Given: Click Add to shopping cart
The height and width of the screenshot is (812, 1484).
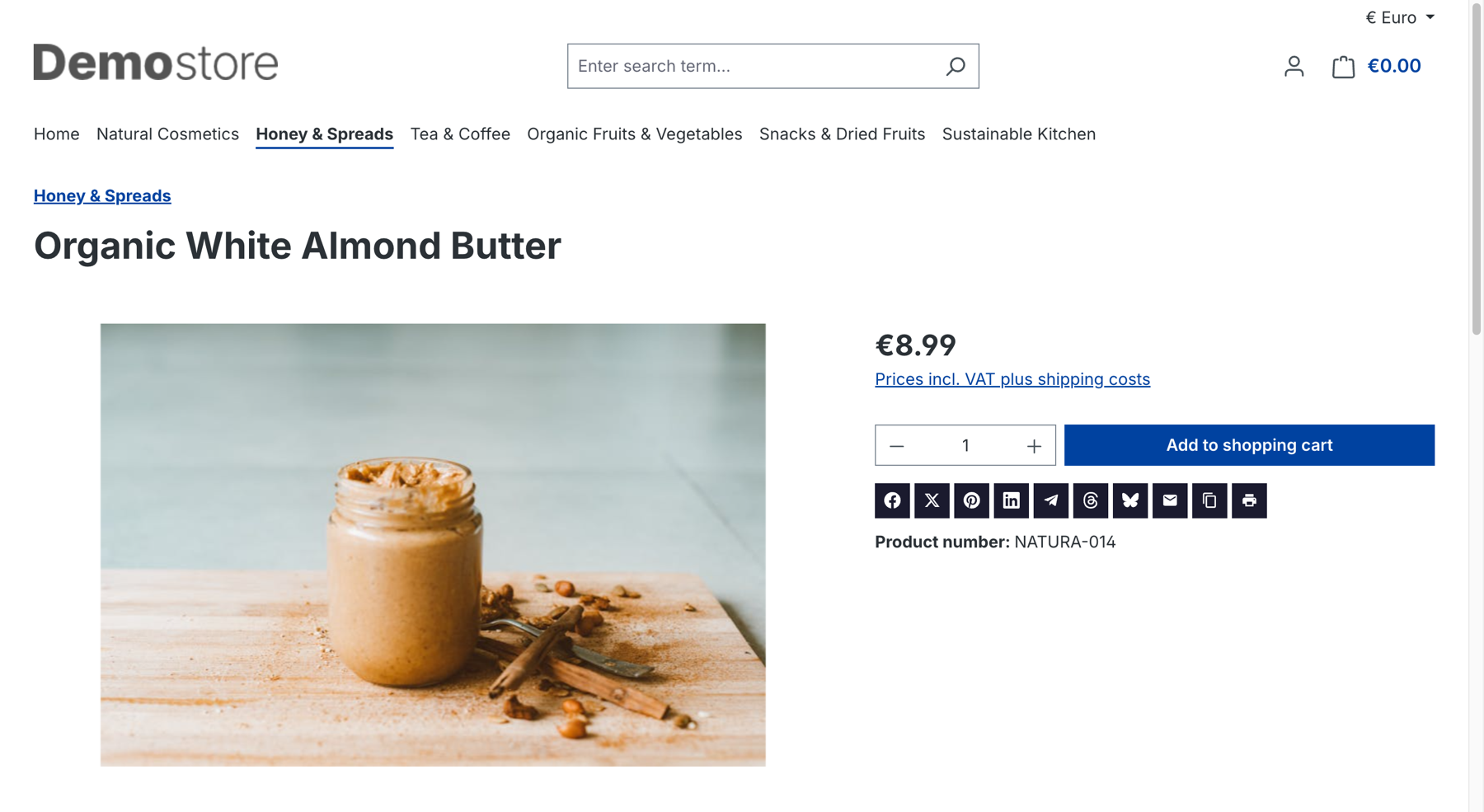Looking at the screenshot, I should pyautogui.click(x=1249, y=445).
